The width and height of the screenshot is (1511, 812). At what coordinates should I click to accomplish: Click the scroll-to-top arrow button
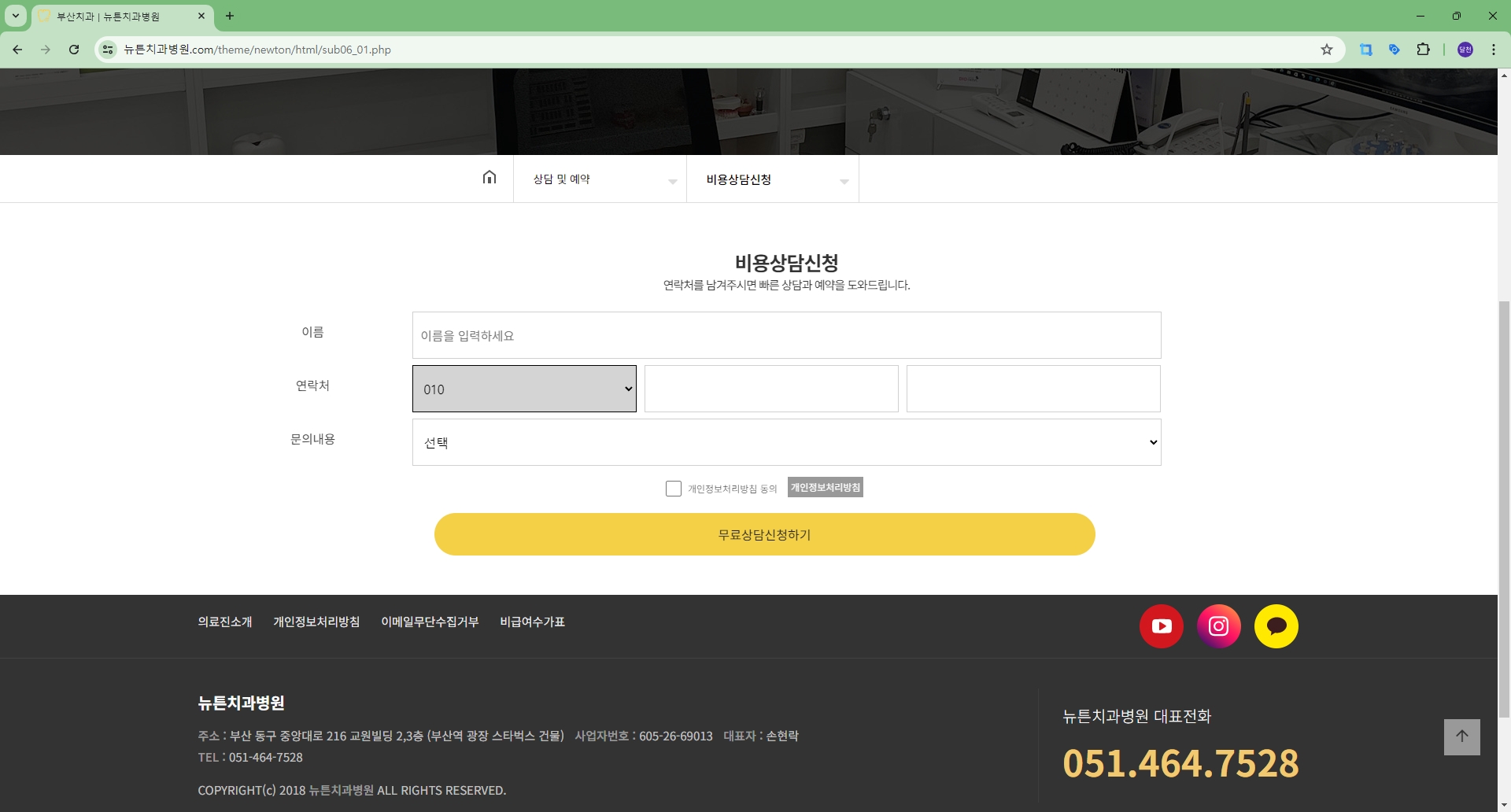1463,736
